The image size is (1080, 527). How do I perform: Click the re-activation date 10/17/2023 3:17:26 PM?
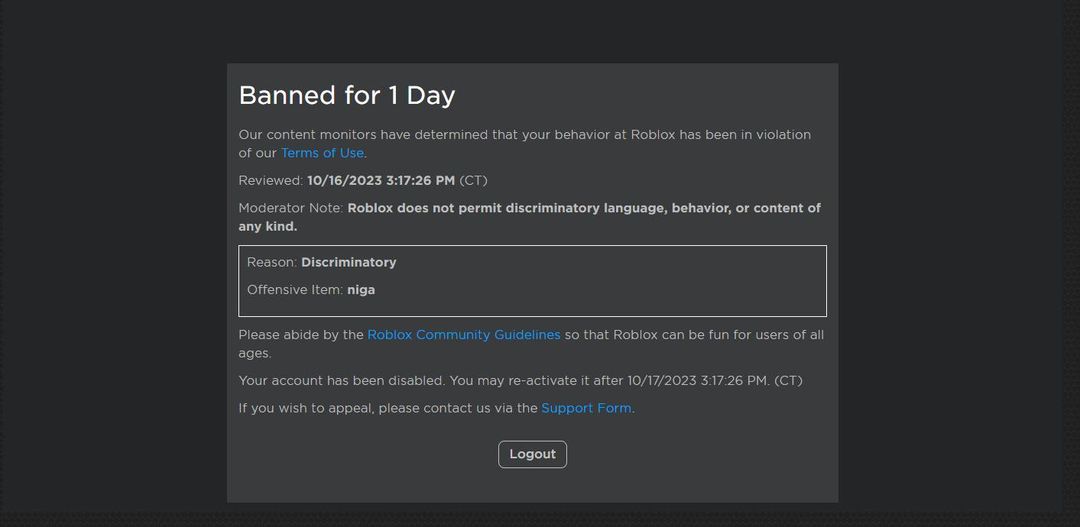698,381
